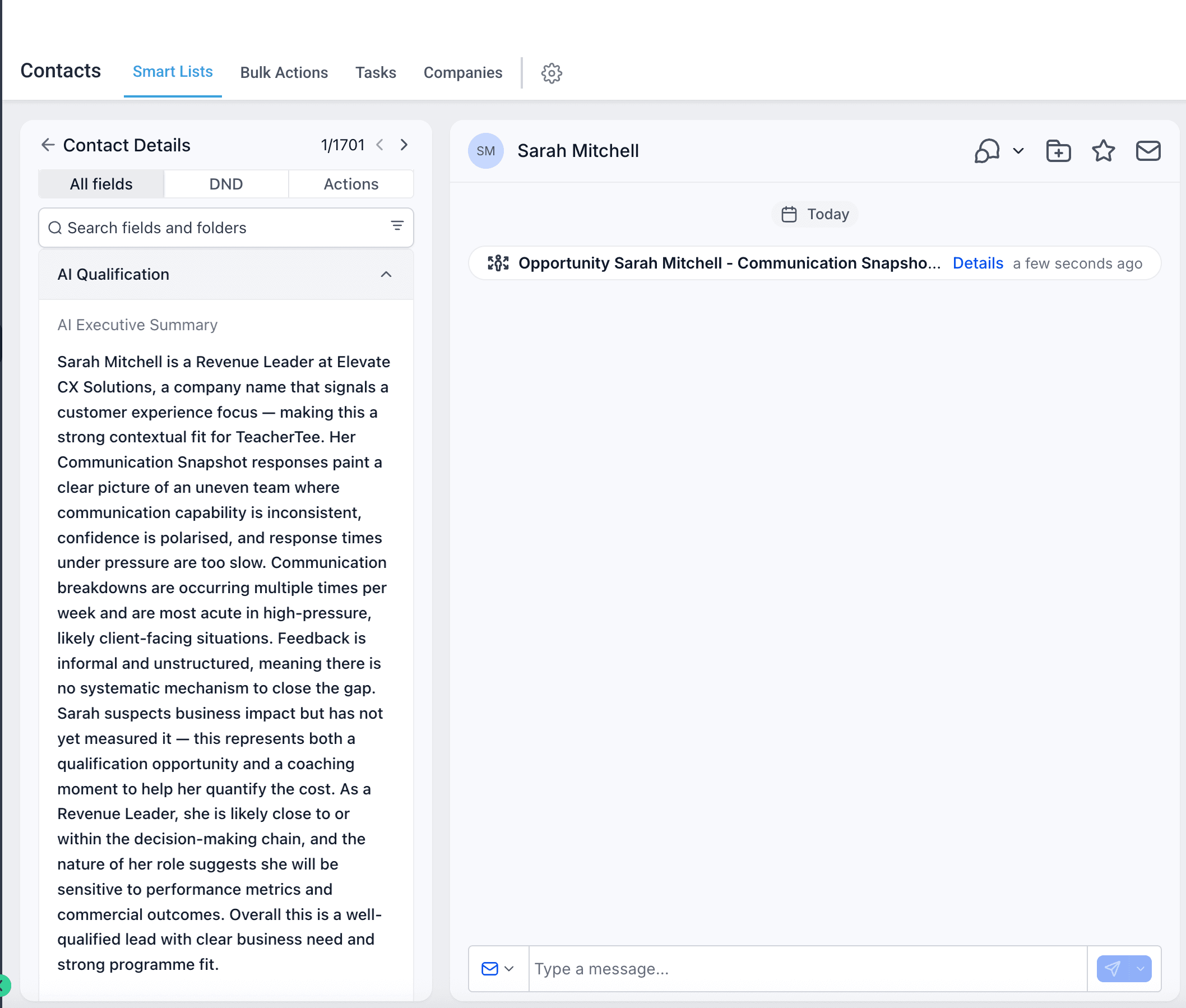Screen dimensions: 1186x1008
Task: Switch to the DND tab
Action: point(226,184)
